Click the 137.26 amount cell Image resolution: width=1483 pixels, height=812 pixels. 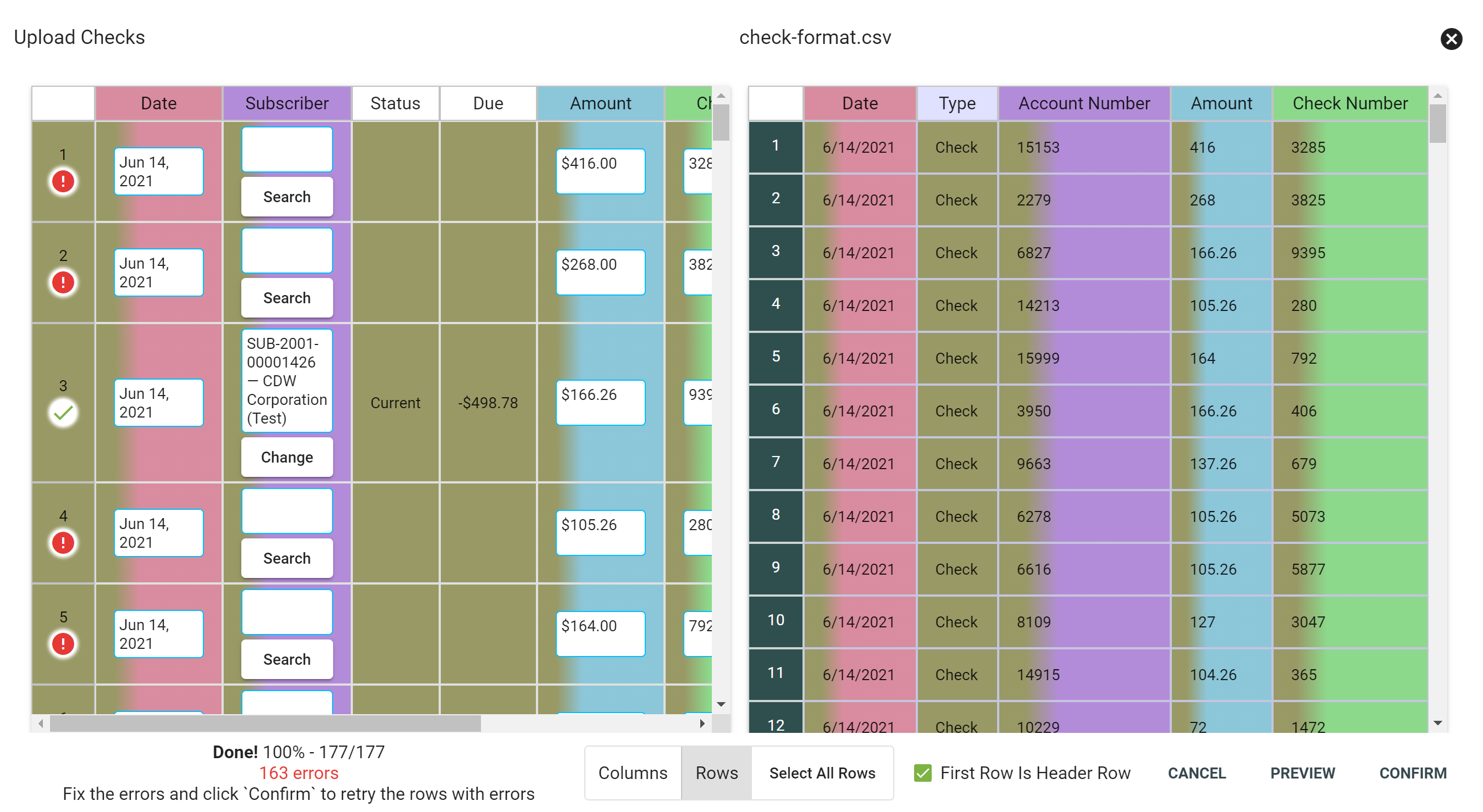(x=1221, y=463)
